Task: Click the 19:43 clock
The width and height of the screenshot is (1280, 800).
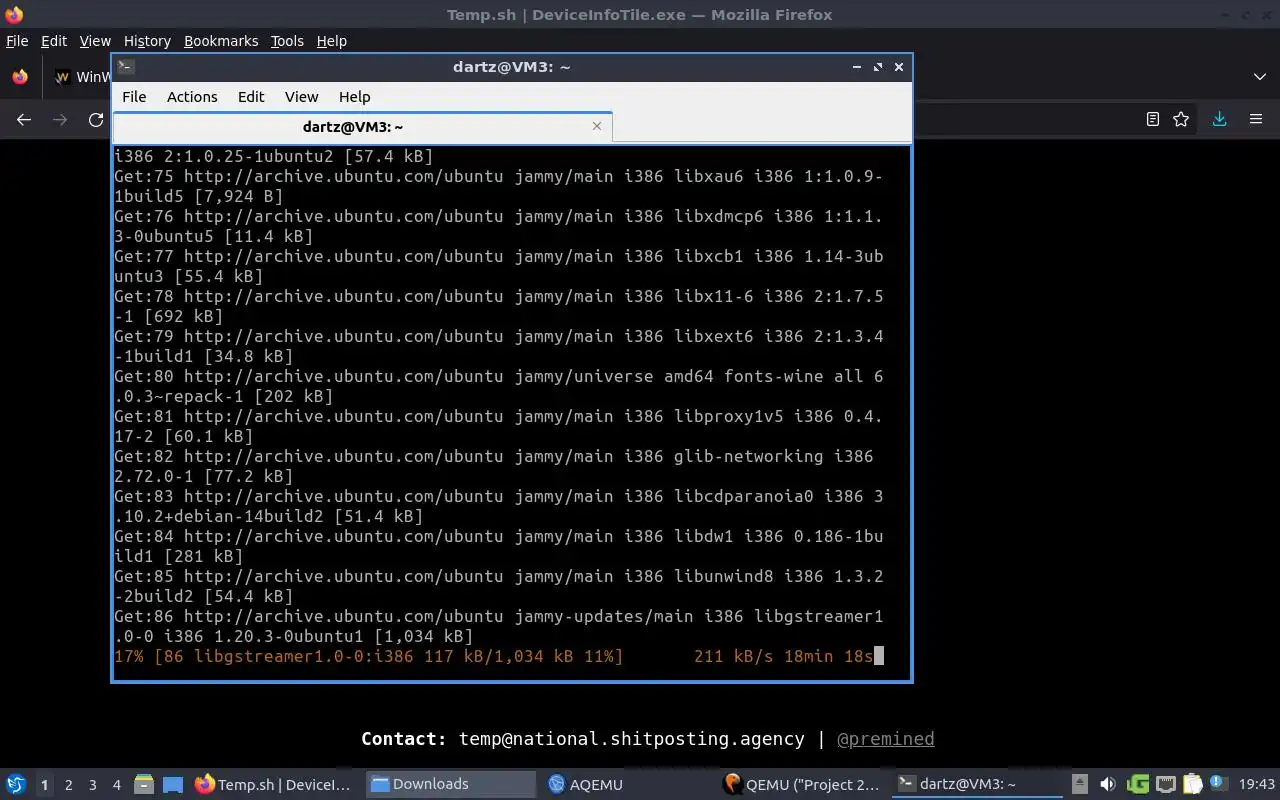Action: coord(1256,784)
